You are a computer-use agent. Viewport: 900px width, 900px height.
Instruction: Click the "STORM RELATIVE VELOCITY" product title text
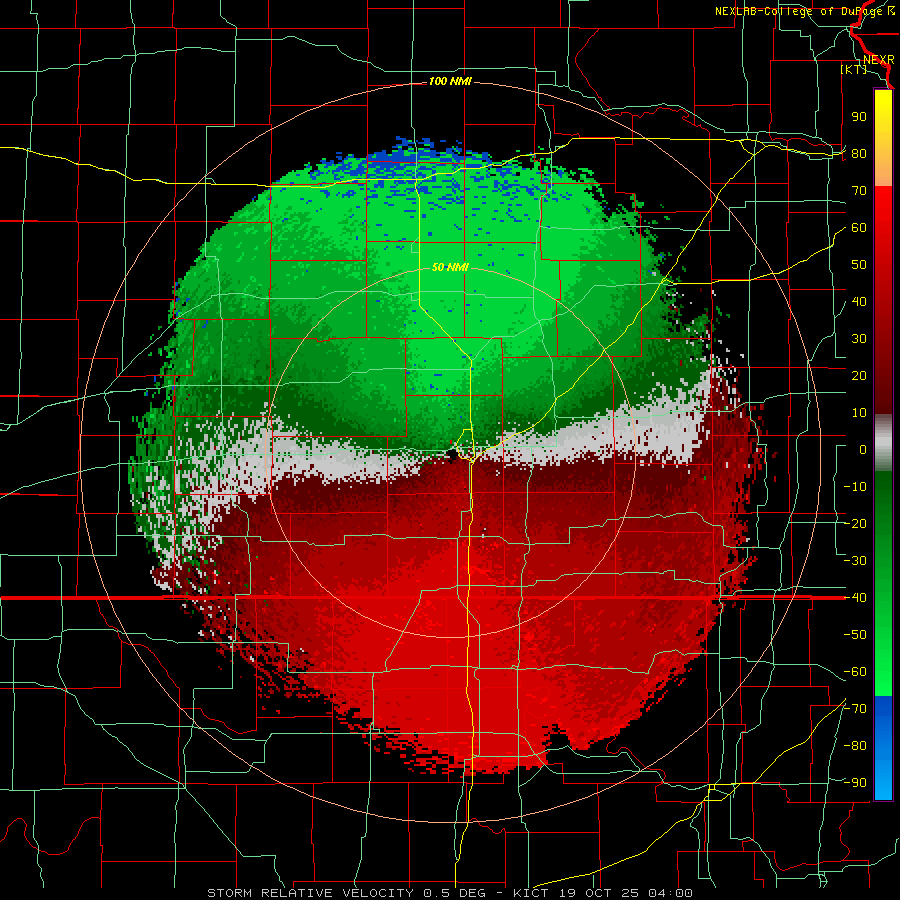(310, 893)
